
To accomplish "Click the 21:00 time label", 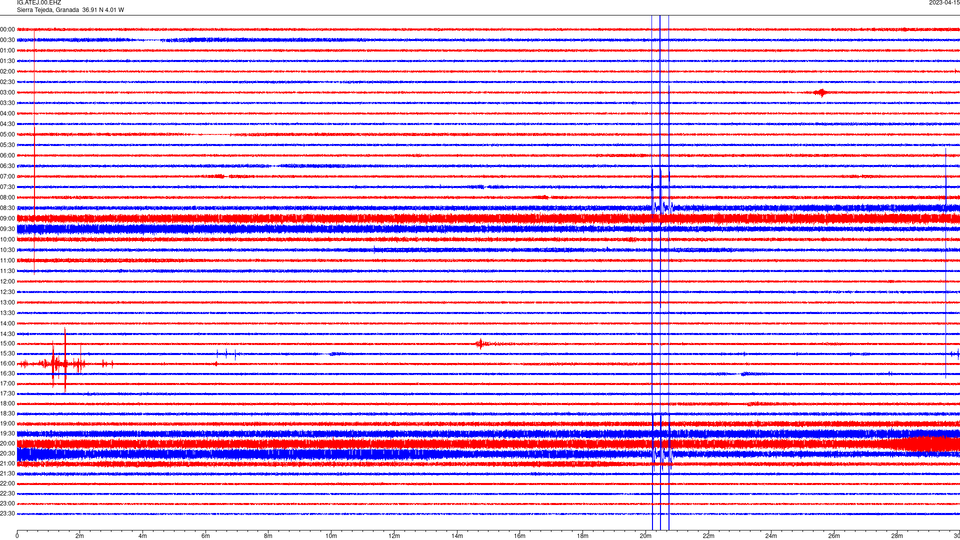I will [x=7, y=463].
